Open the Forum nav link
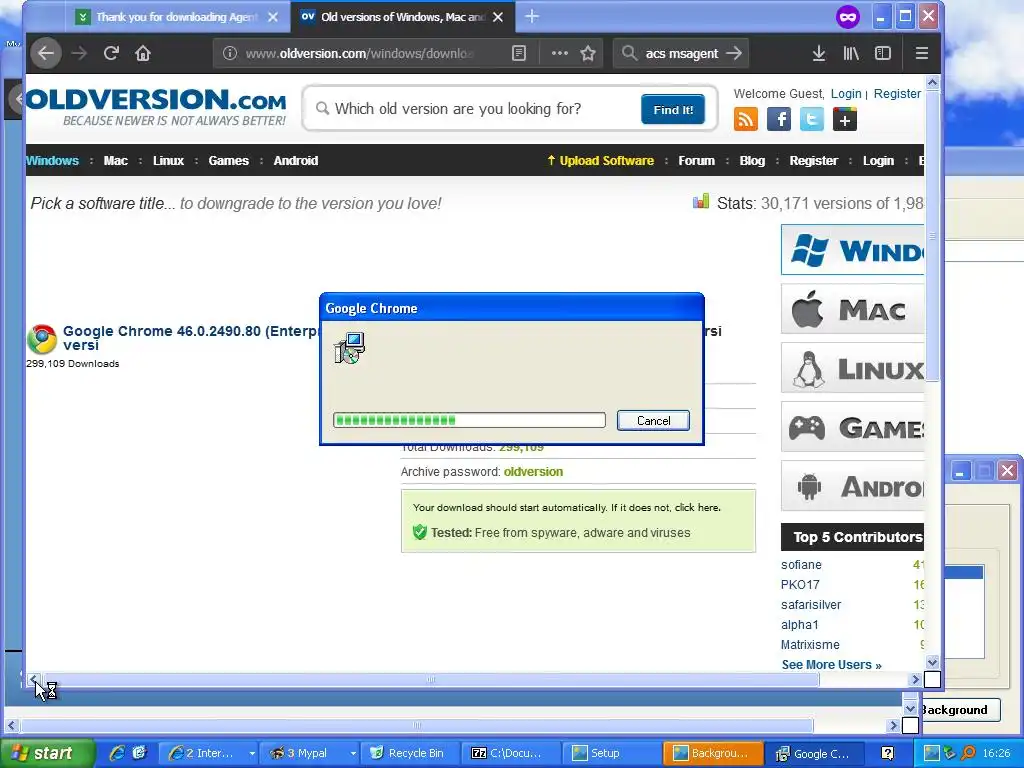 [x=696, y=161]
